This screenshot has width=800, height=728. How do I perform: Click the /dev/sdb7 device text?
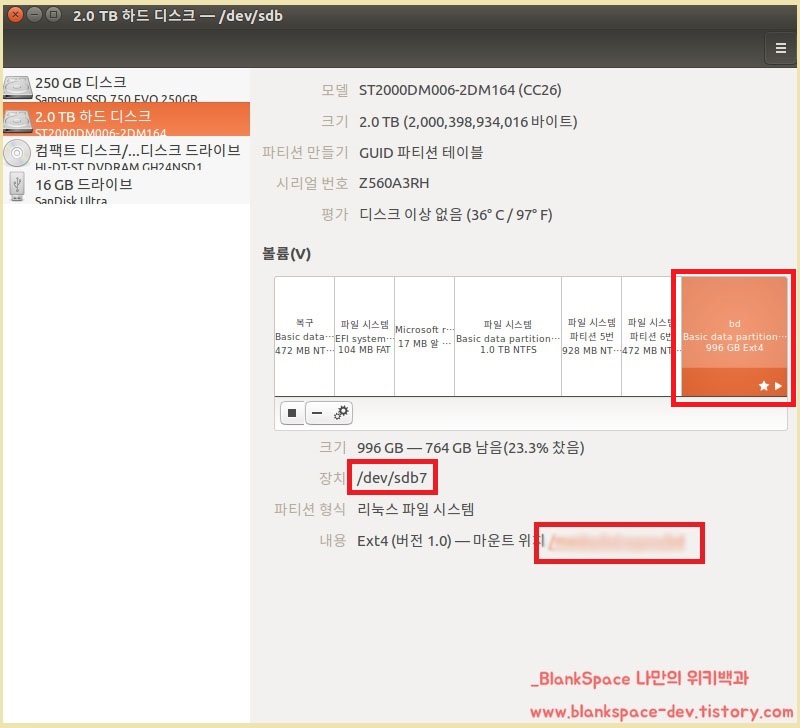point(392,478)
